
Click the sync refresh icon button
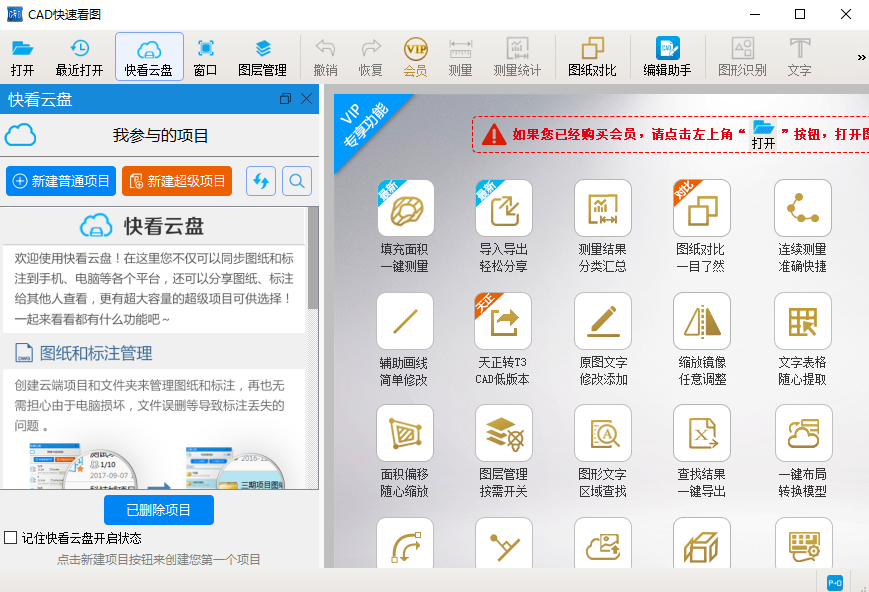coord(260,181)
